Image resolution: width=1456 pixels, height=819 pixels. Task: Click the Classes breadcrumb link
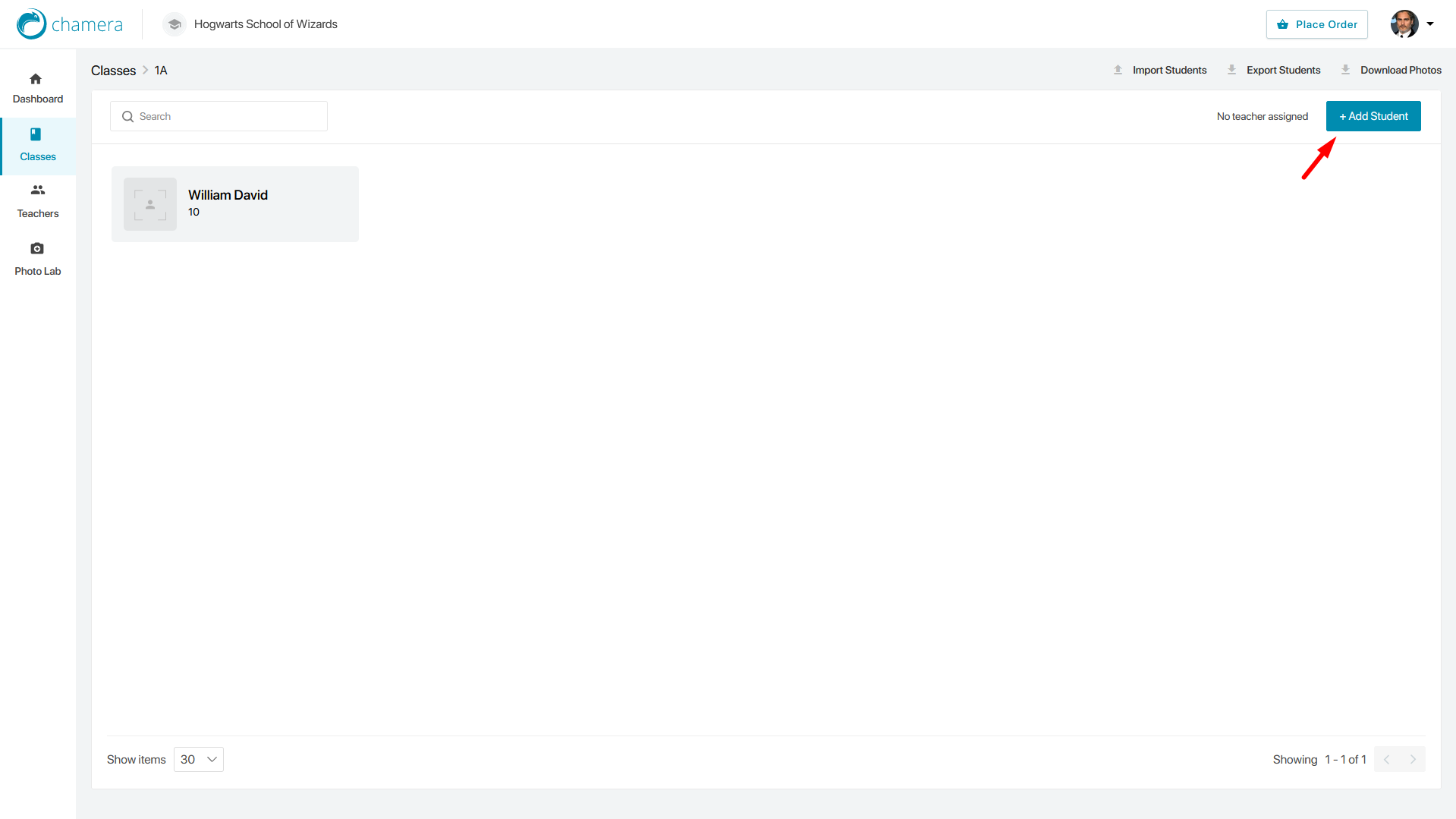113,71
